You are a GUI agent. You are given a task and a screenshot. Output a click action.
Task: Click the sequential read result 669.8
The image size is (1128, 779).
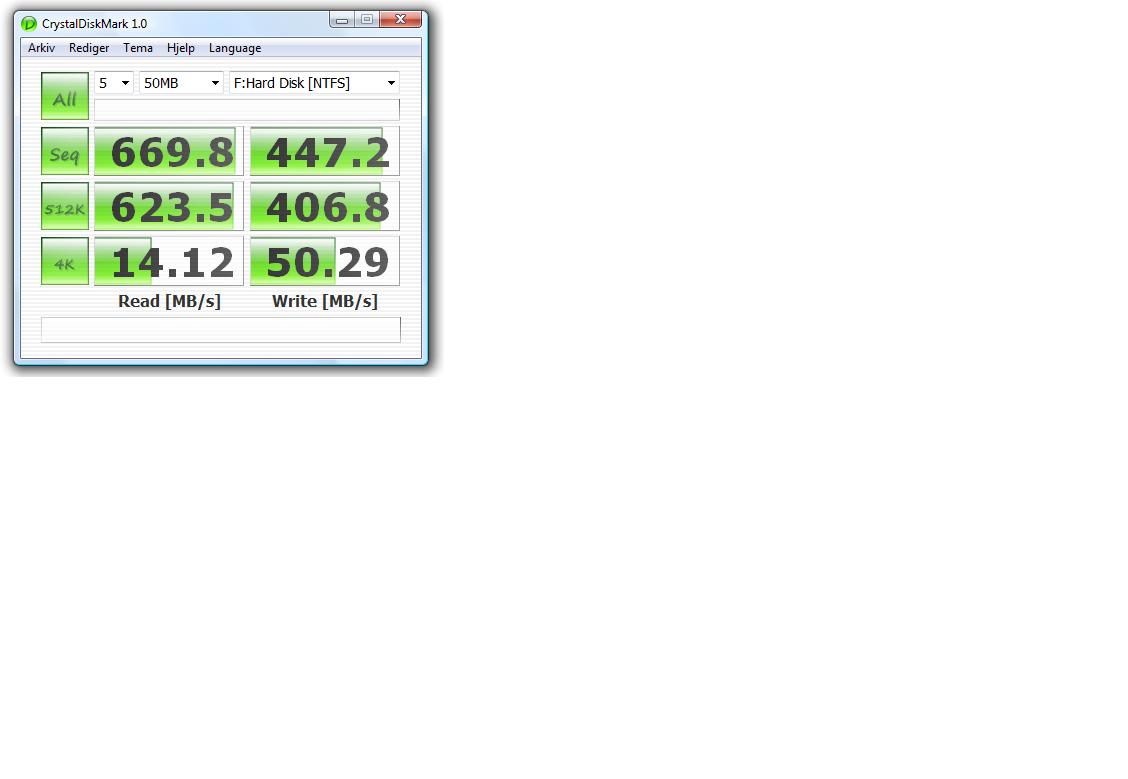pyautogui.click(x=169, y=151)
